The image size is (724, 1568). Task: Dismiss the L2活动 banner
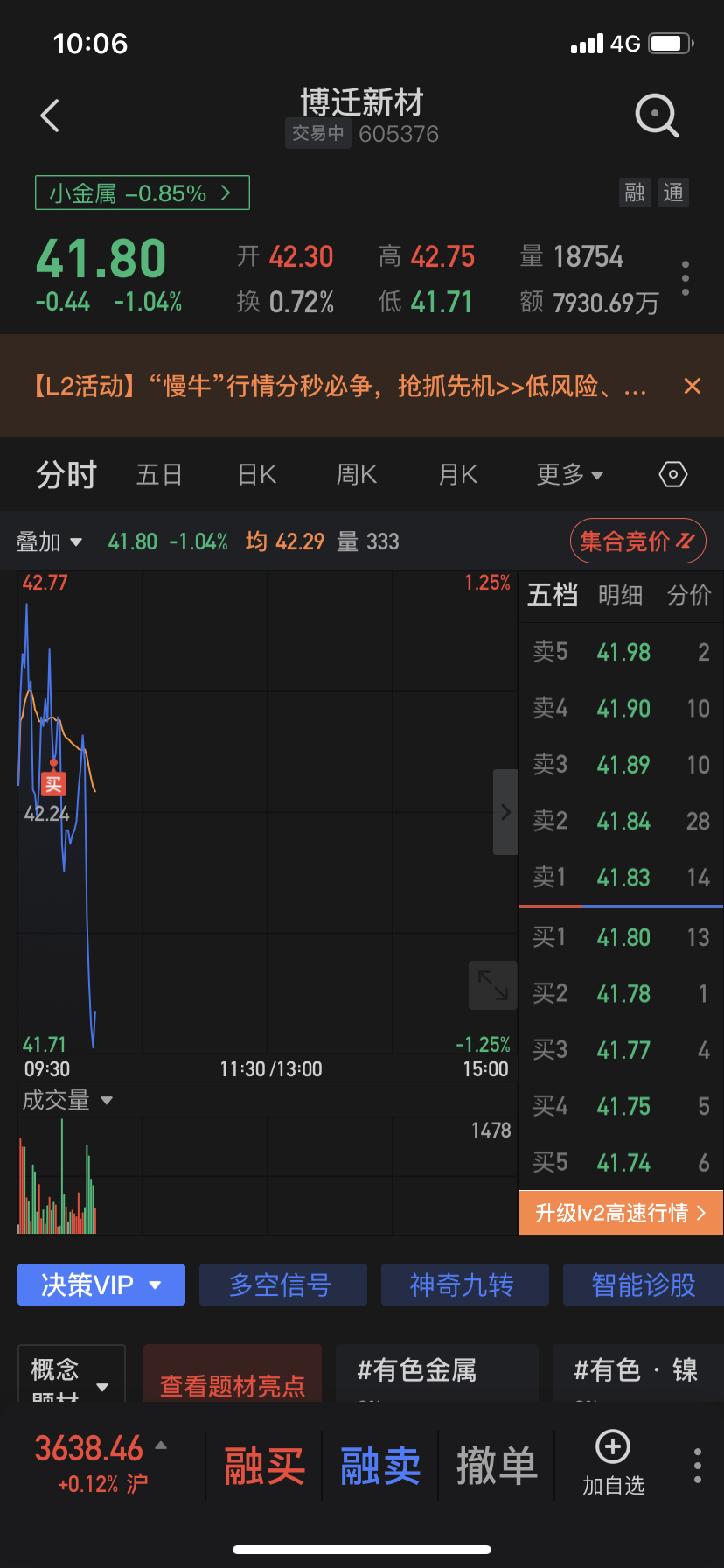pos(692,386)
